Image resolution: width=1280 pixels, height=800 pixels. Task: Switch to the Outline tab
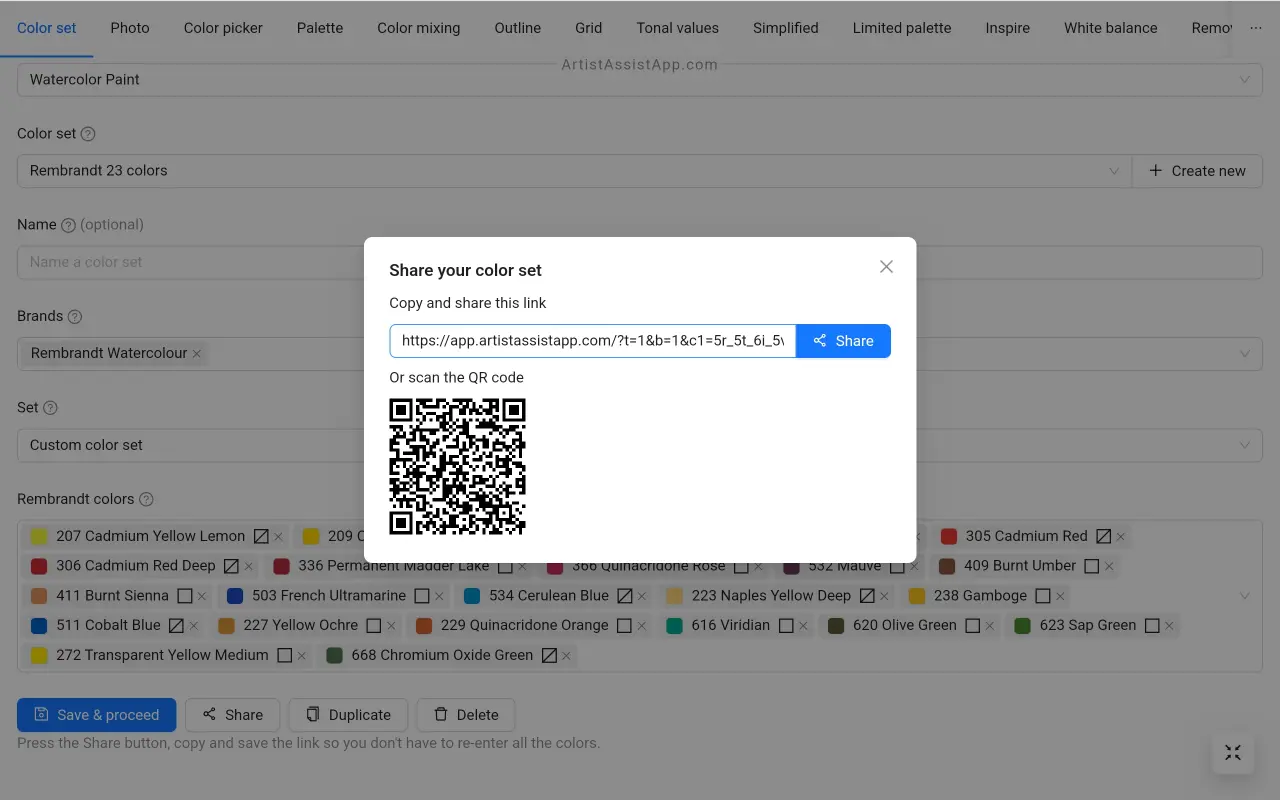[x=518, y=28]
